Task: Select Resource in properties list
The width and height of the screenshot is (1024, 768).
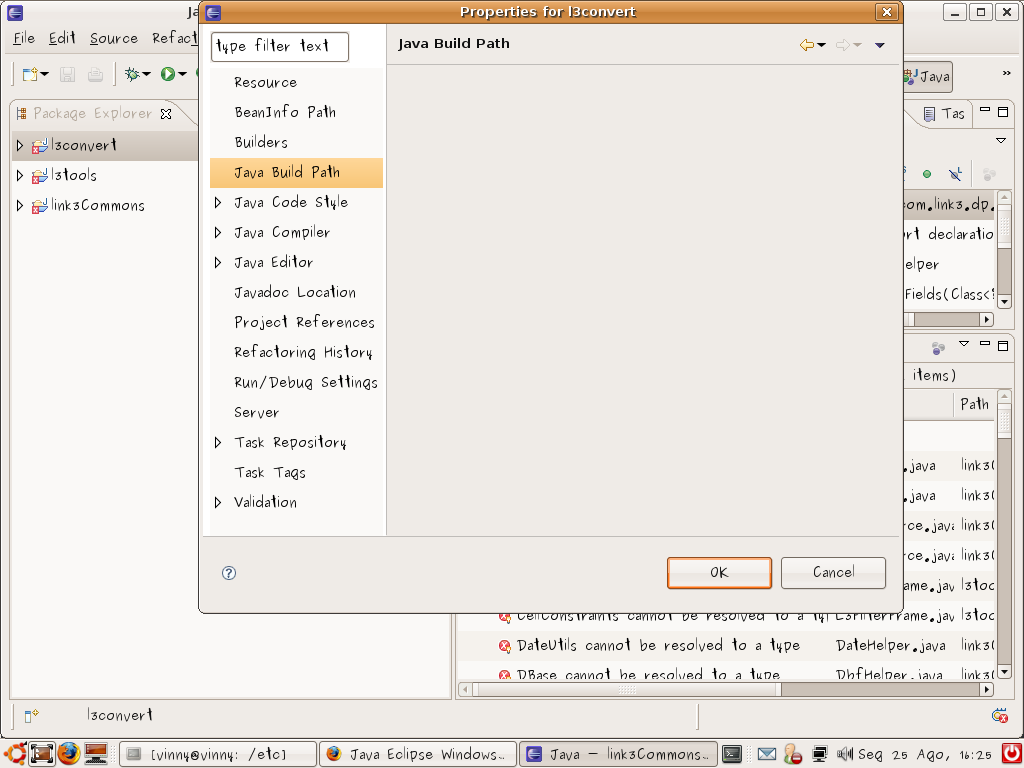Action: pos(266,83)
